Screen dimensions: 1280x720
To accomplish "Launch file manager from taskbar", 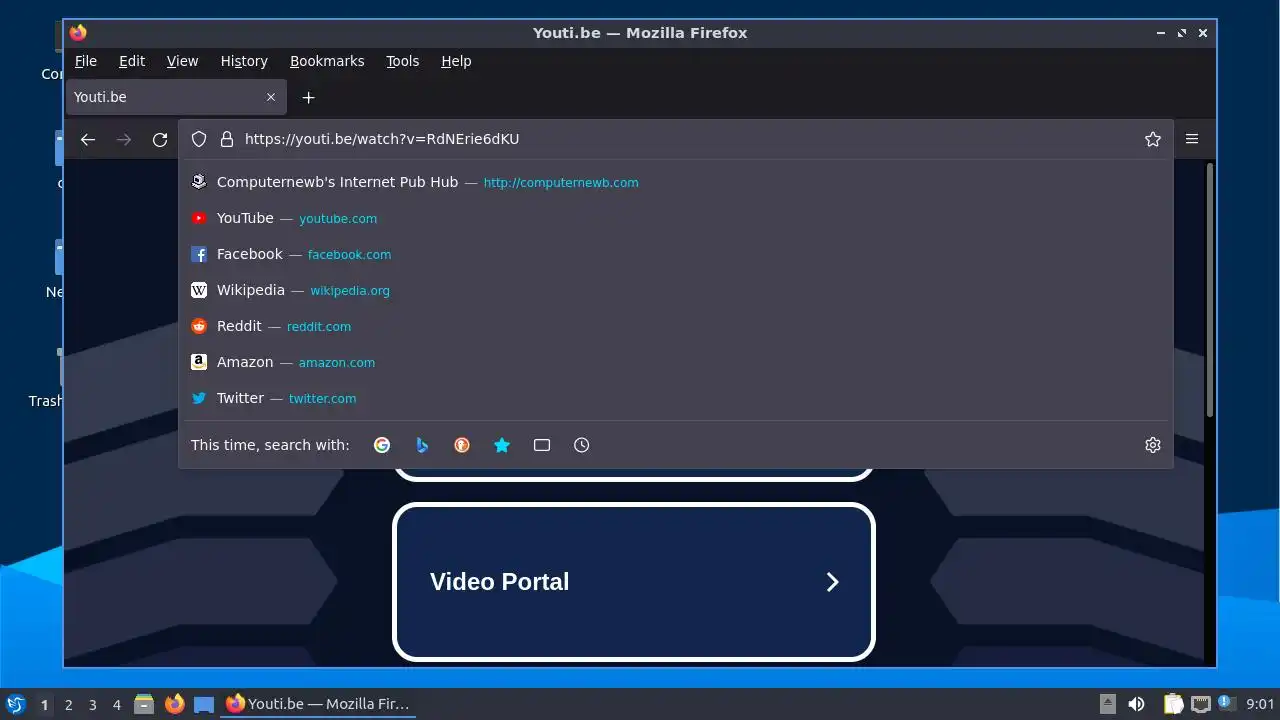I will [x=144, y=704].
